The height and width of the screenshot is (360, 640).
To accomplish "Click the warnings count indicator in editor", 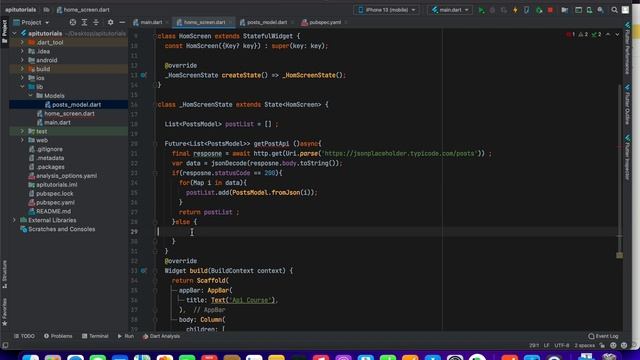I will (583, 35).
